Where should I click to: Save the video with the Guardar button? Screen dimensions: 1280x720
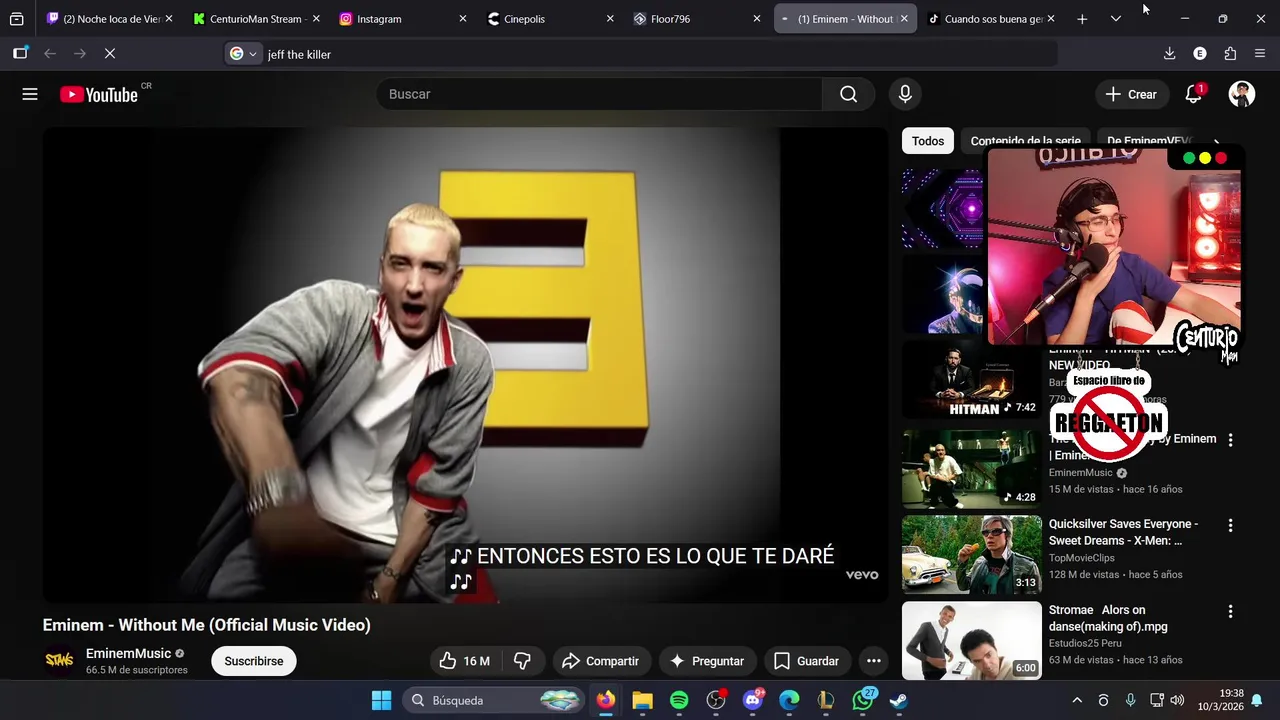pyautogui.click(x=806, y=661)
